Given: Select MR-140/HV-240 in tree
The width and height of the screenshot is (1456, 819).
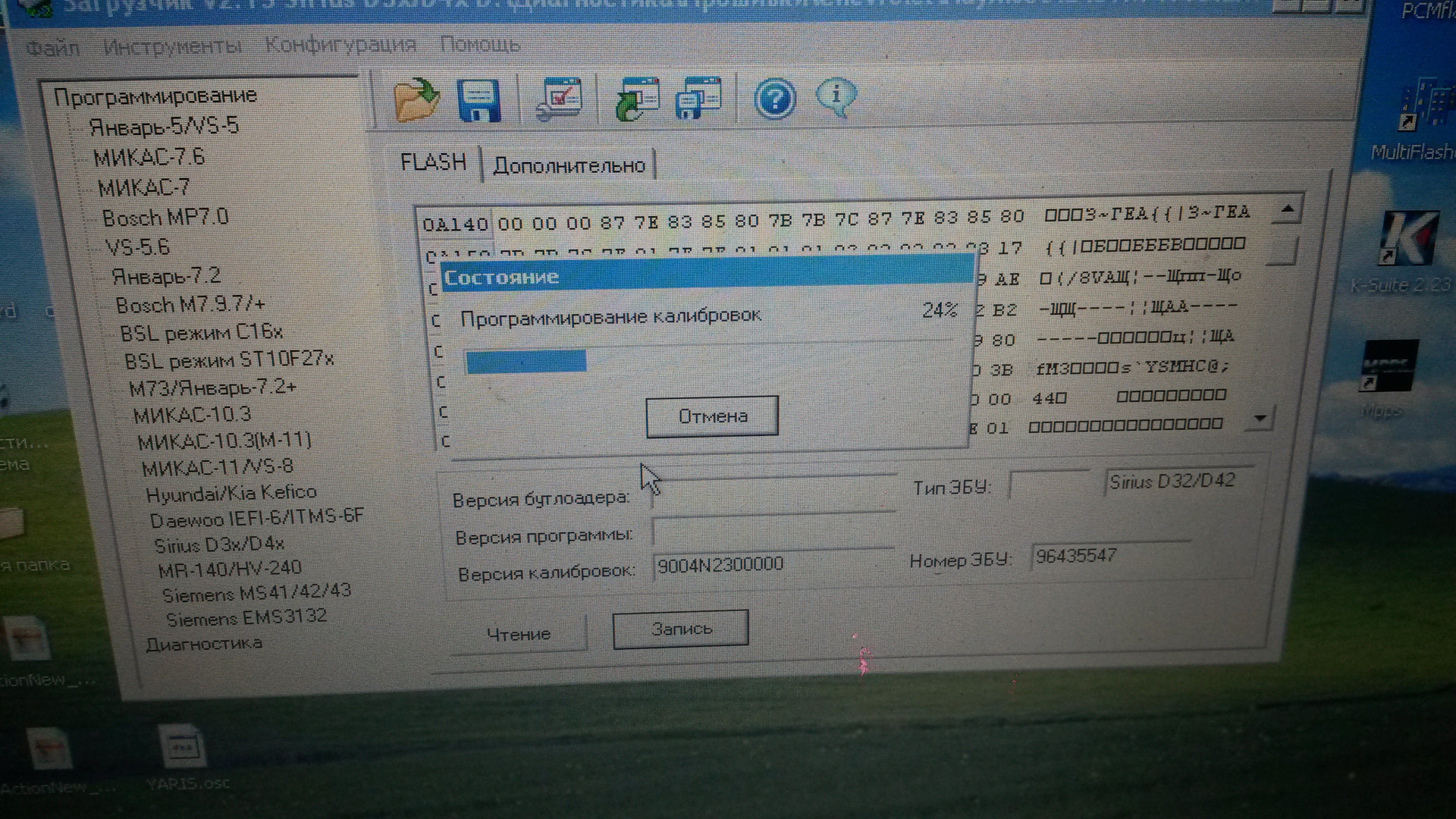Looking at the screenshot, I should pyautogui.click(x=230, y=569).
